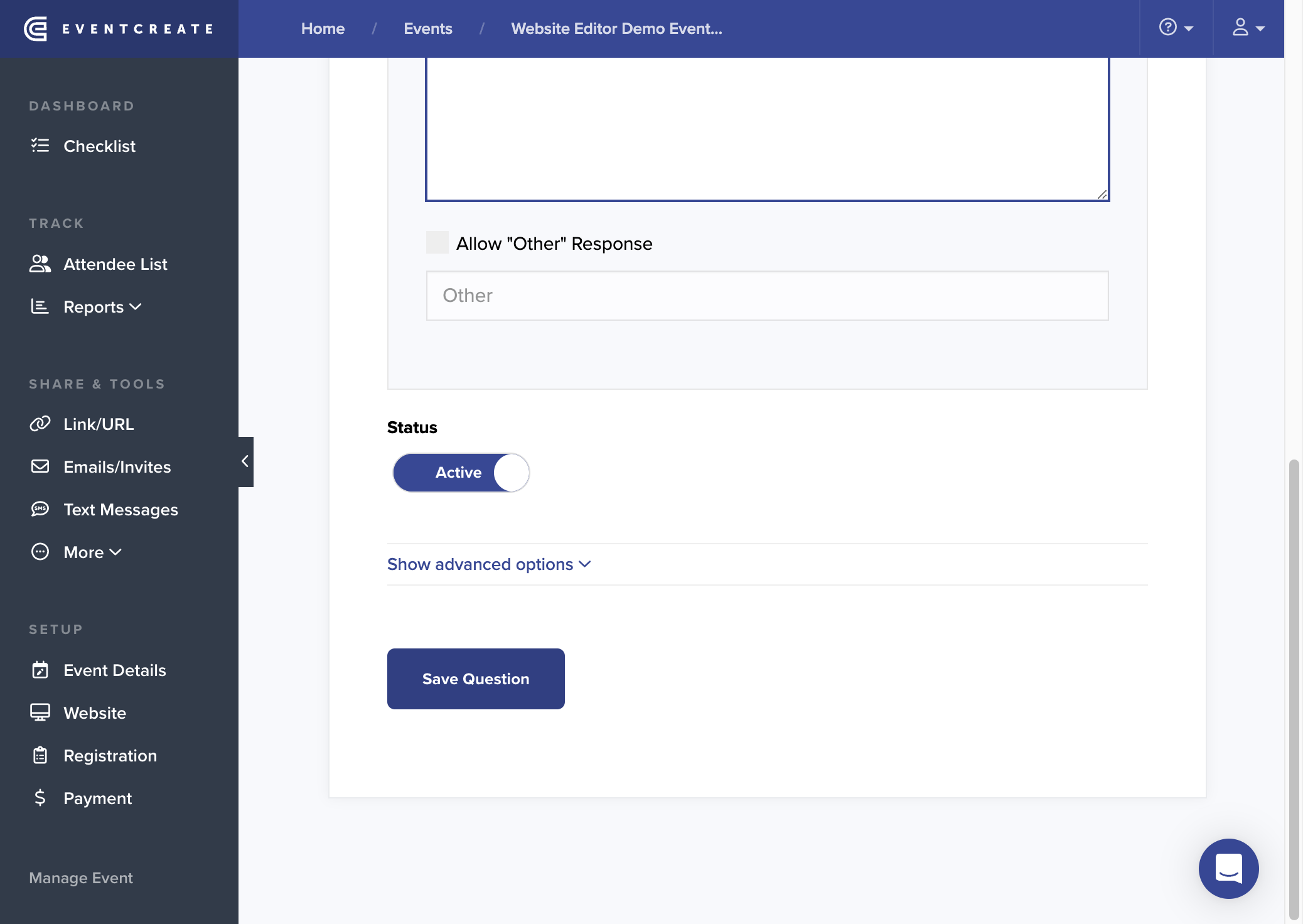
Task: Go to Events breadcrumb
Action: point(428,29)
